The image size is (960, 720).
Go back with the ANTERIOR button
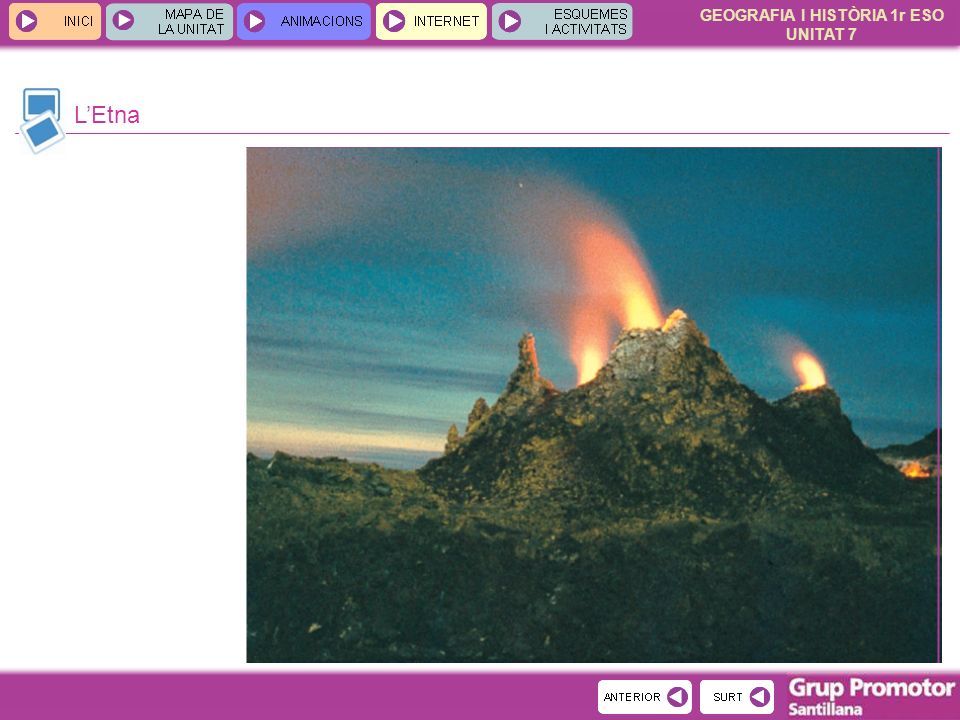tap(645, 697)
